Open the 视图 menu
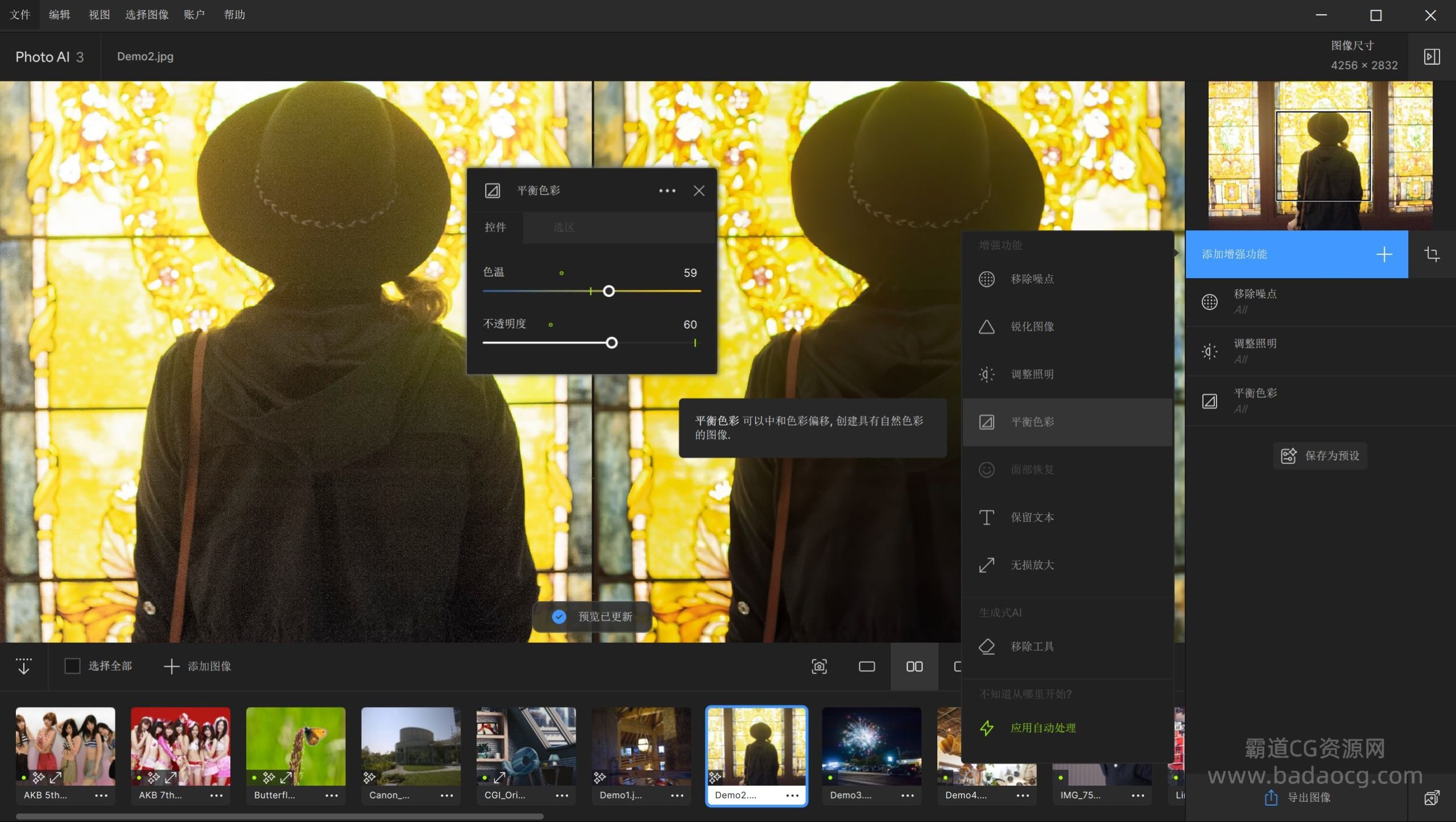The width and height of the screenshot is (1456, 822). (x=100, y=15)
